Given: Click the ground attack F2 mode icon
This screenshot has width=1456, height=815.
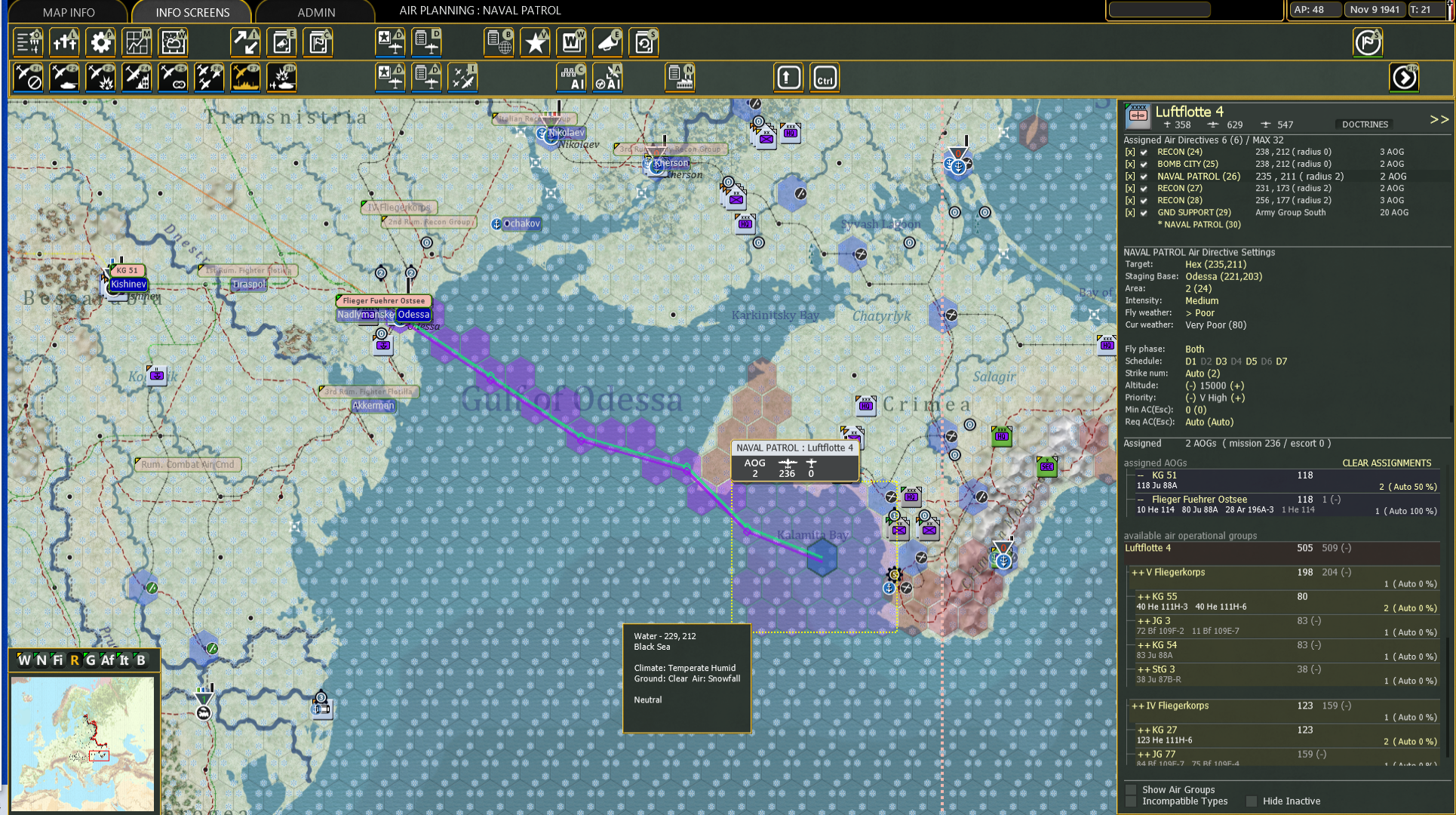Looking at the screenshot, I should pyautogui.click(x=64, y=78).
